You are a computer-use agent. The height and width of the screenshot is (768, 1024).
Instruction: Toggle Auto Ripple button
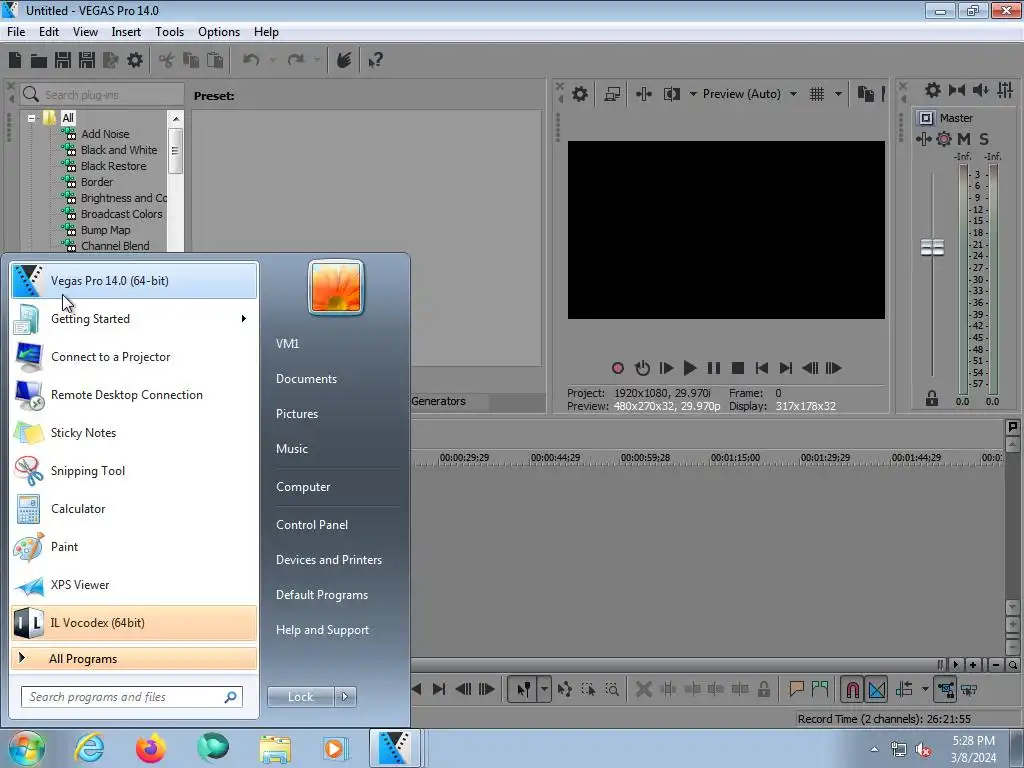point(904,689)
